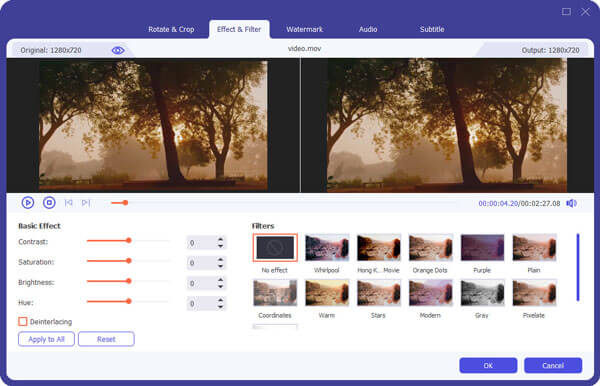Click the Reset button

click(x=106, y=339)
